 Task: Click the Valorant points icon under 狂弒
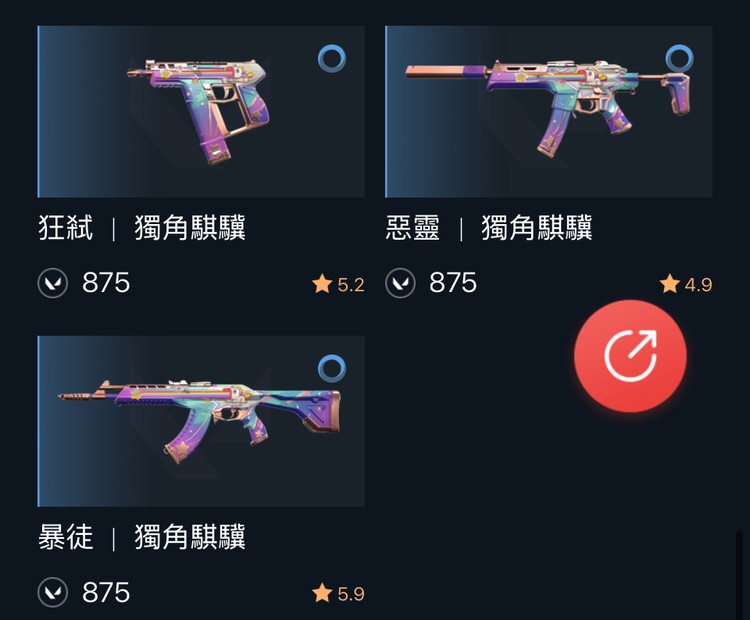coord(53,283)
